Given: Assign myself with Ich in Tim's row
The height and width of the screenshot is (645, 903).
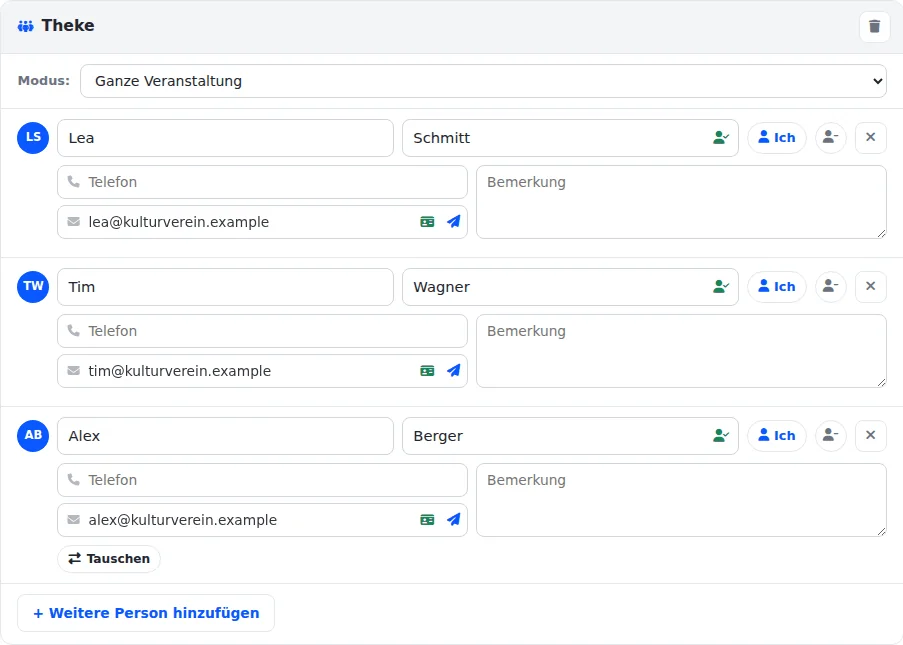Looking at the screenshot, I should (x=776, y=287).
